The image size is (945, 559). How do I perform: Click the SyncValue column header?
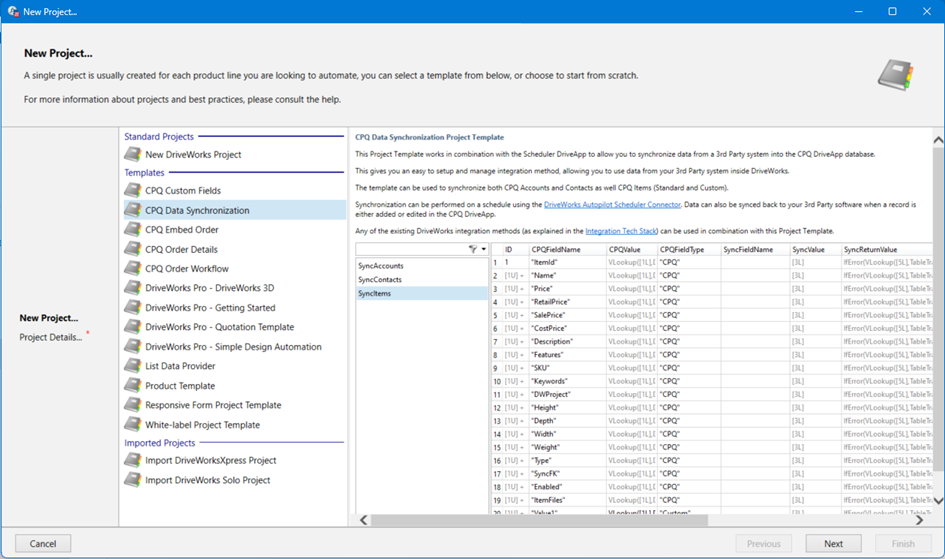[x=815, y=249]
